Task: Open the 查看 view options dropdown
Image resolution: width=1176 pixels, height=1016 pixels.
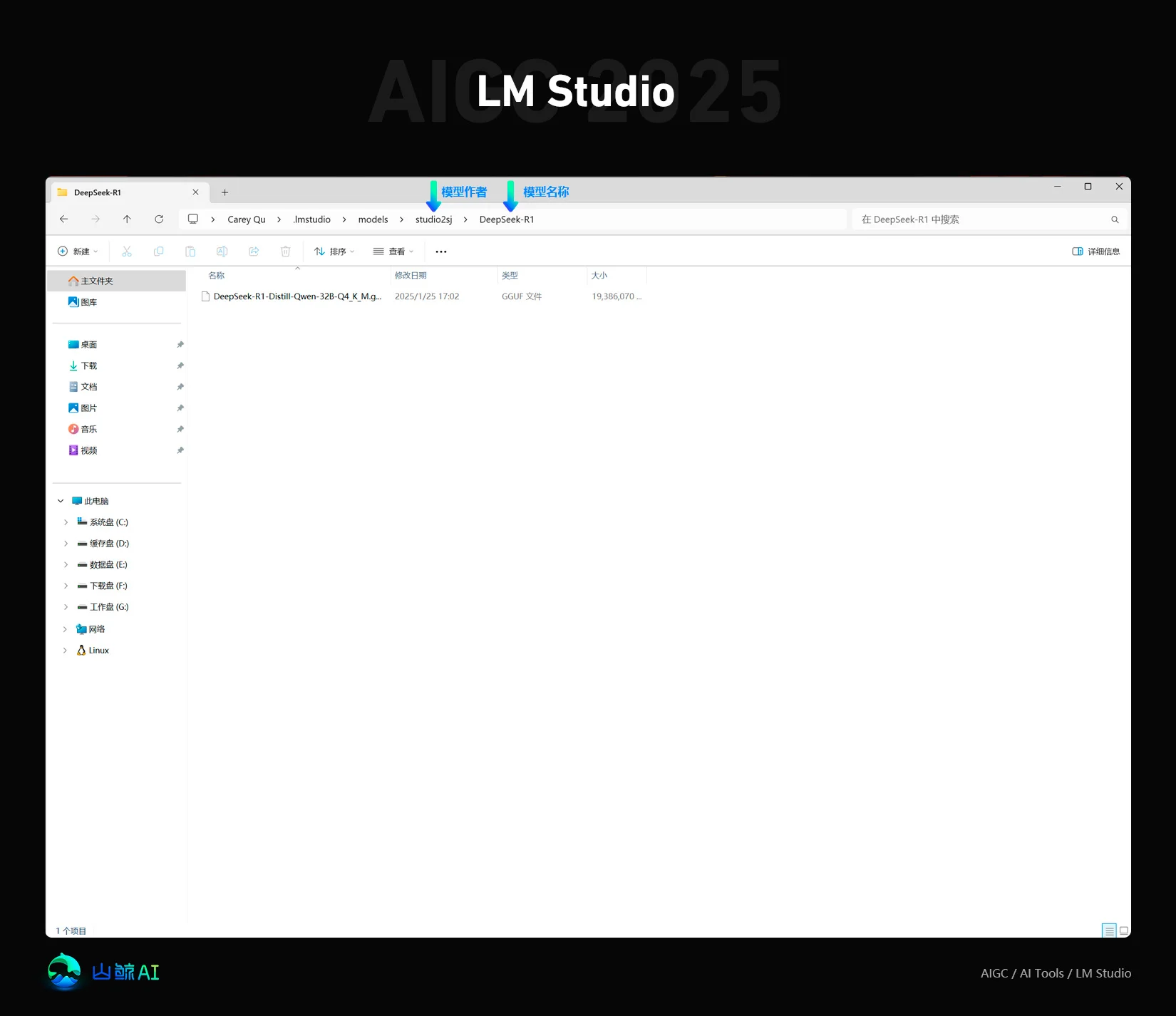Action: tap(394, 251)
